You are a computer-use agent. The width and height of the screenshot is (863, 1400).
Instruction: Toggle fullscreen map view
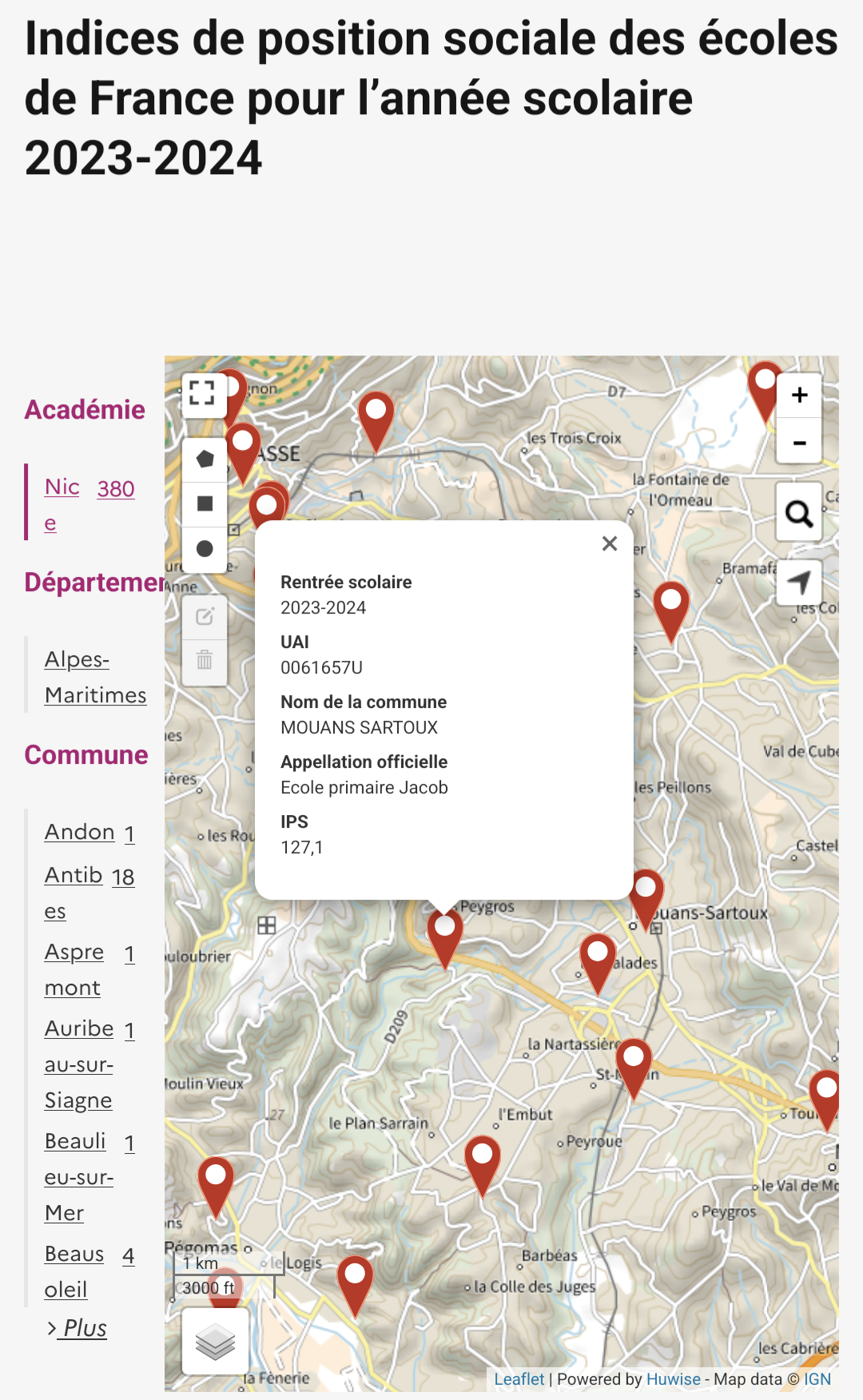(x=202, y=393)
